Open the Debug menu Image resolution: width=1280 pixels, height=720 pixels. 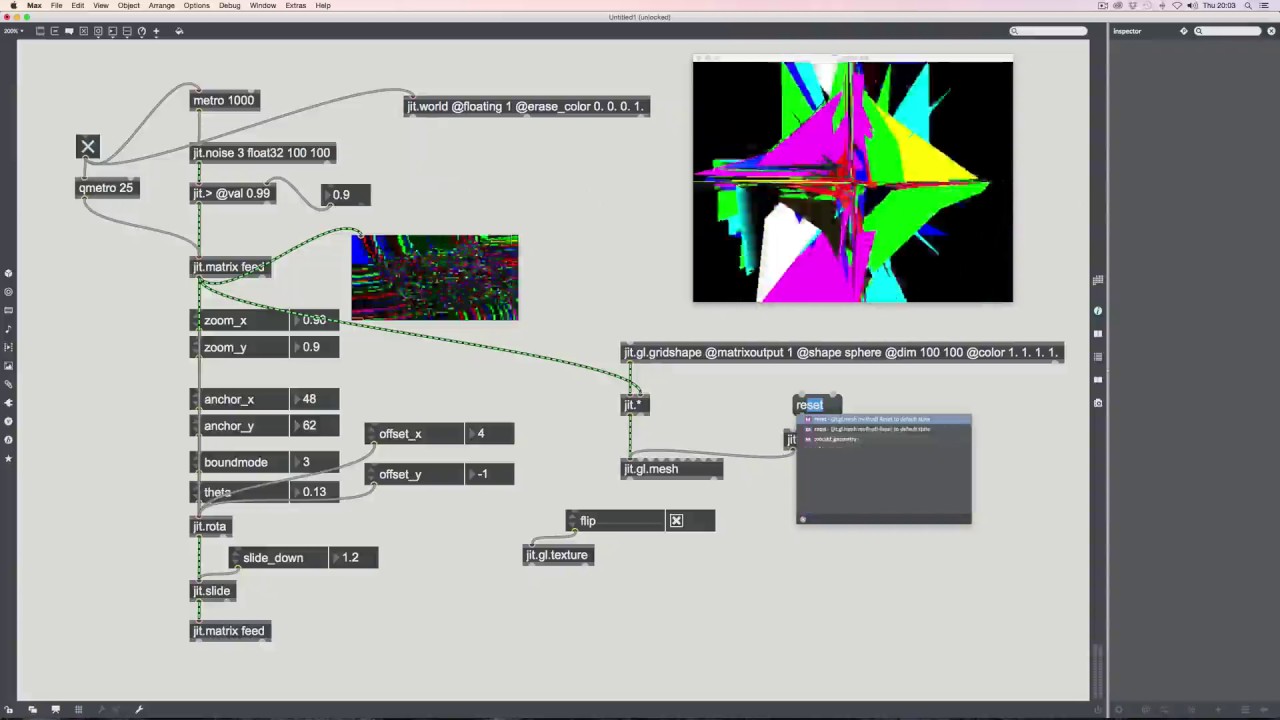point(229,5)
